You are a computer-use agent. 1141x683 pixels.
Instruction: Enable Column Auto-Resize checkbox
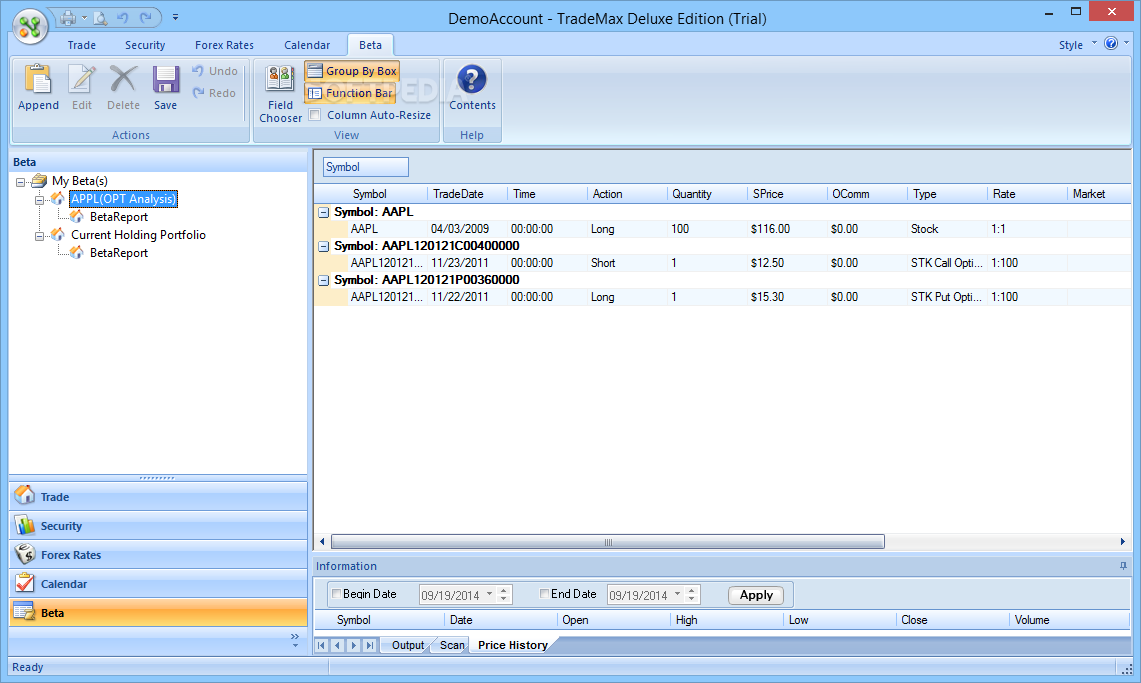point(315,115)
